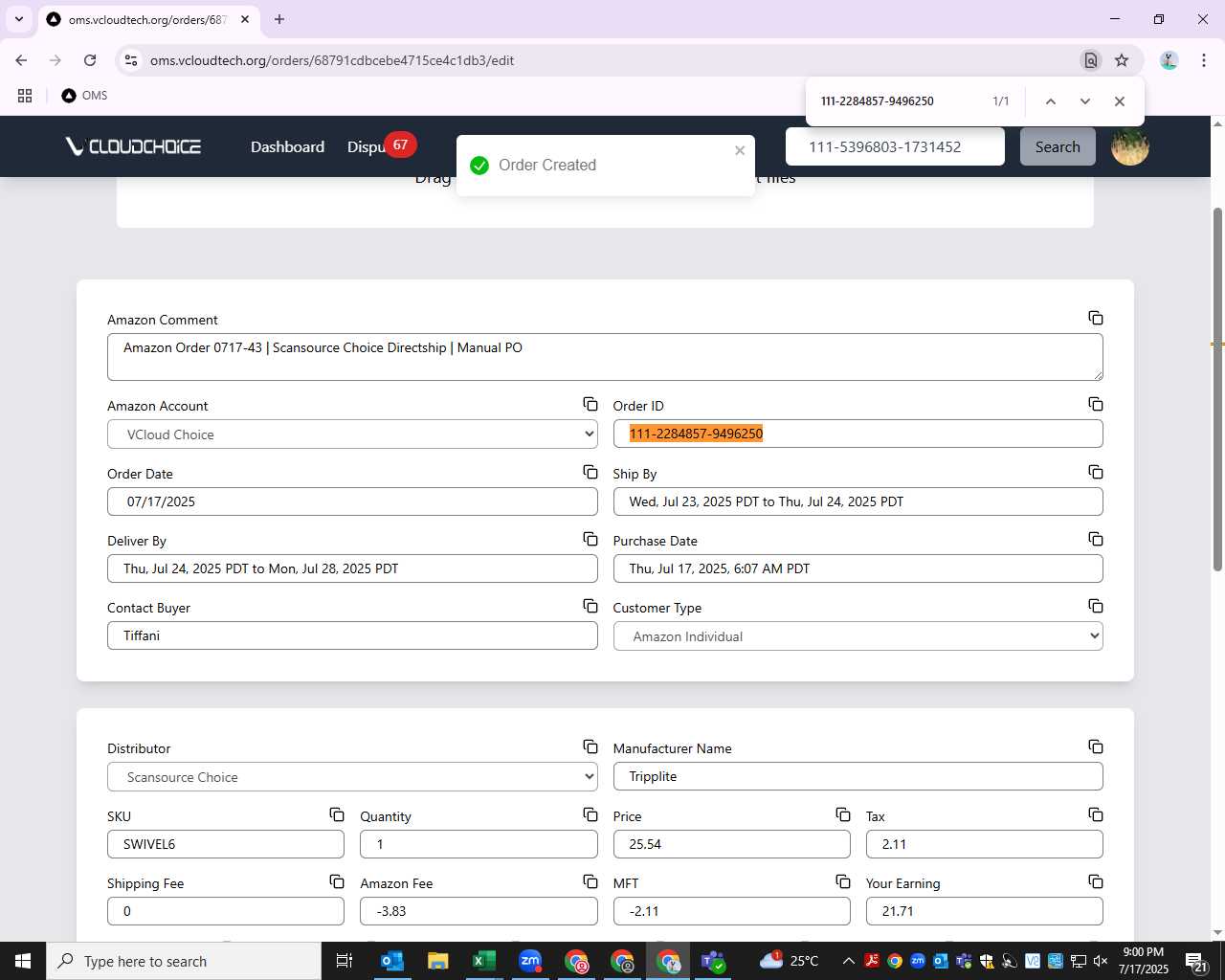Copy the MFT value

pos(843,881)
